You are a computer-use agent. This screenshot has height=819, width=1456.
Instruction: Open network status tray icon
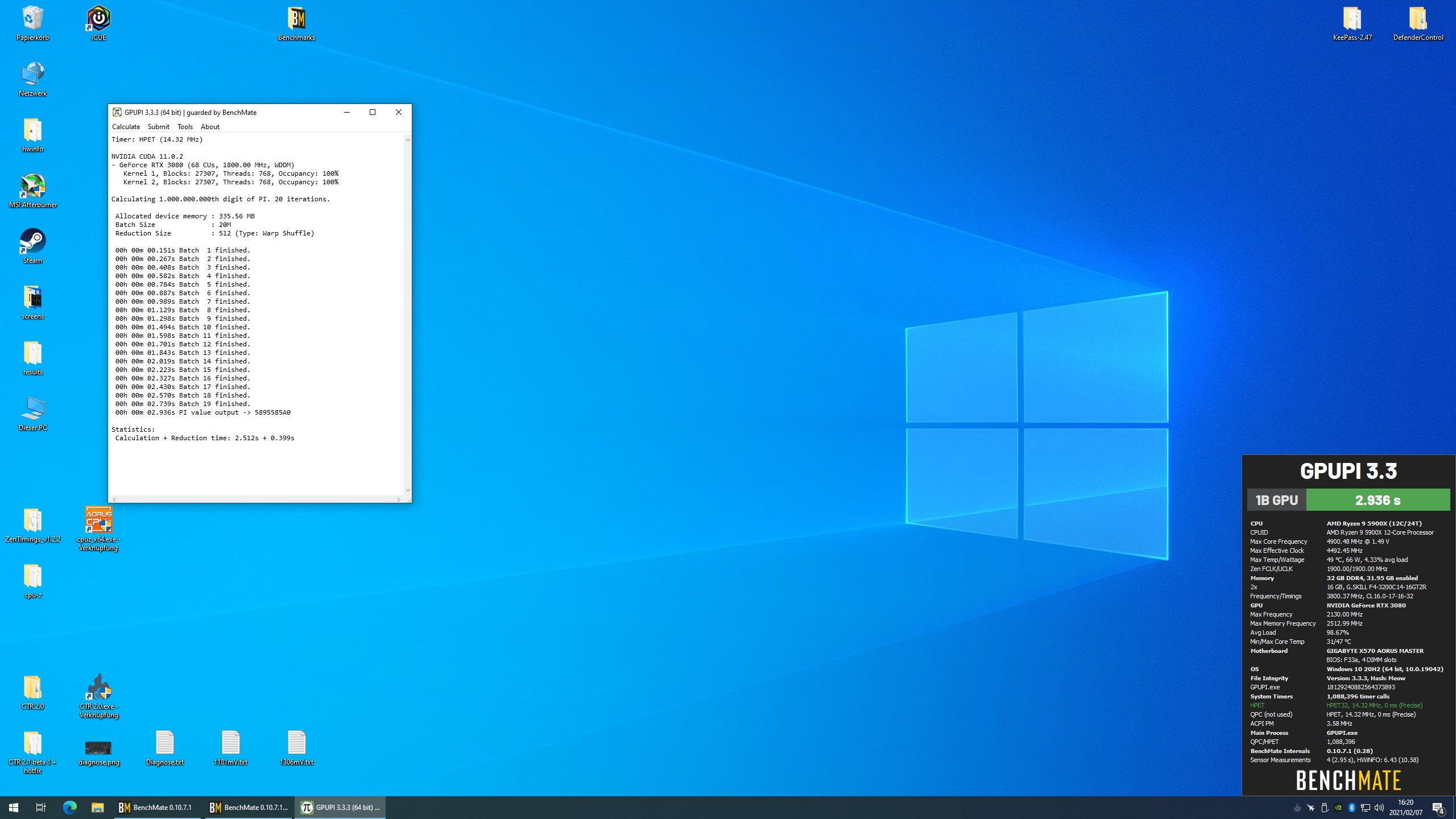pyautogui.click(x=1366, y=808)
